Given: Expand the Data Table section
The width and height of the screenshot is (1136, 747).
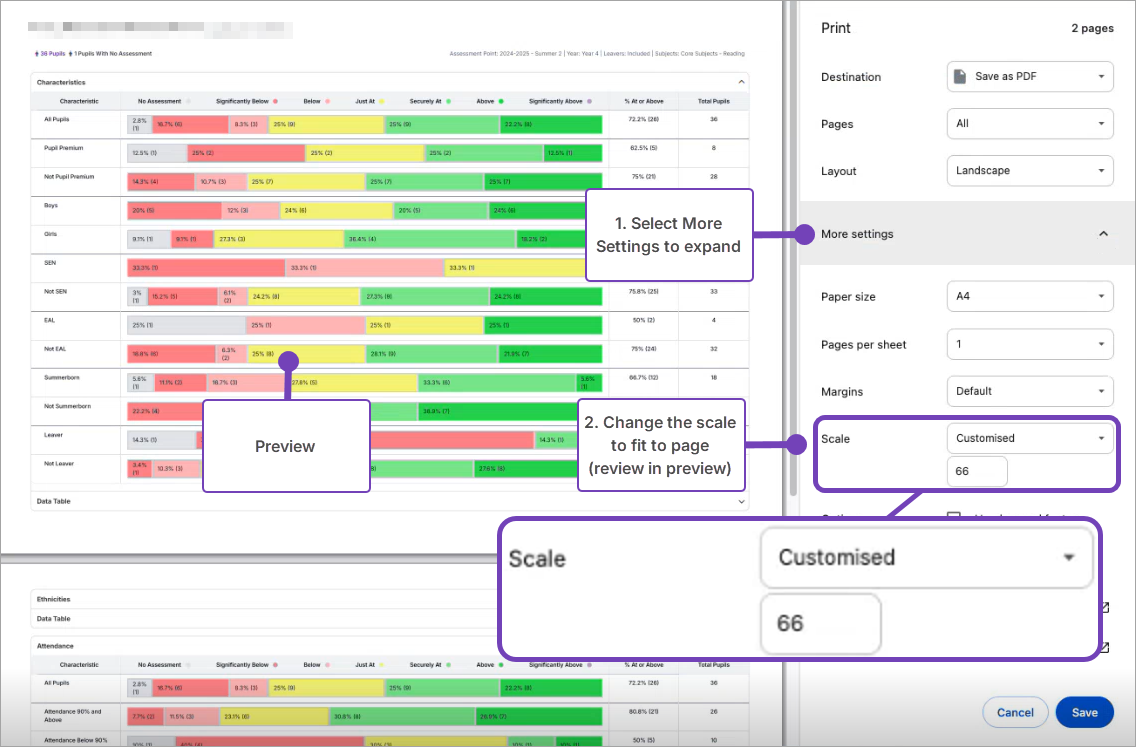Looking at the screenshot, I should [x=741, y=500].
